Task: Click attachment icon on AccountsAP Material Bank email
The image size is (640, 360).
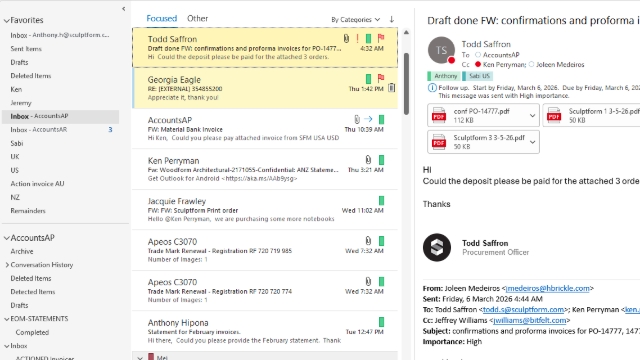Action: tap(357, 119)
